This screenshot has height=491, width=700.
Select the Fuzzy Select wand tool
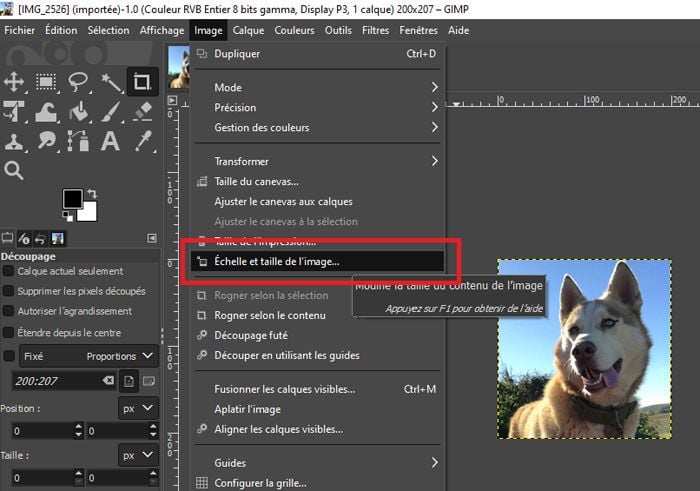(111, 82)
